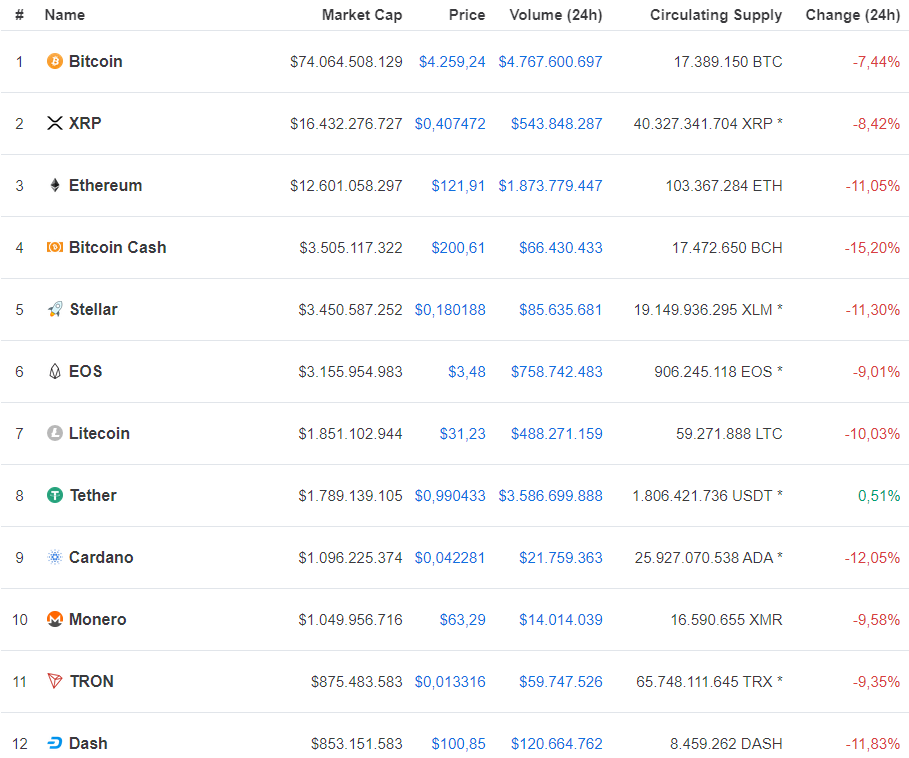909x758 pixels.
Task: Click the TRON red icon
Action: coord(54,682)
